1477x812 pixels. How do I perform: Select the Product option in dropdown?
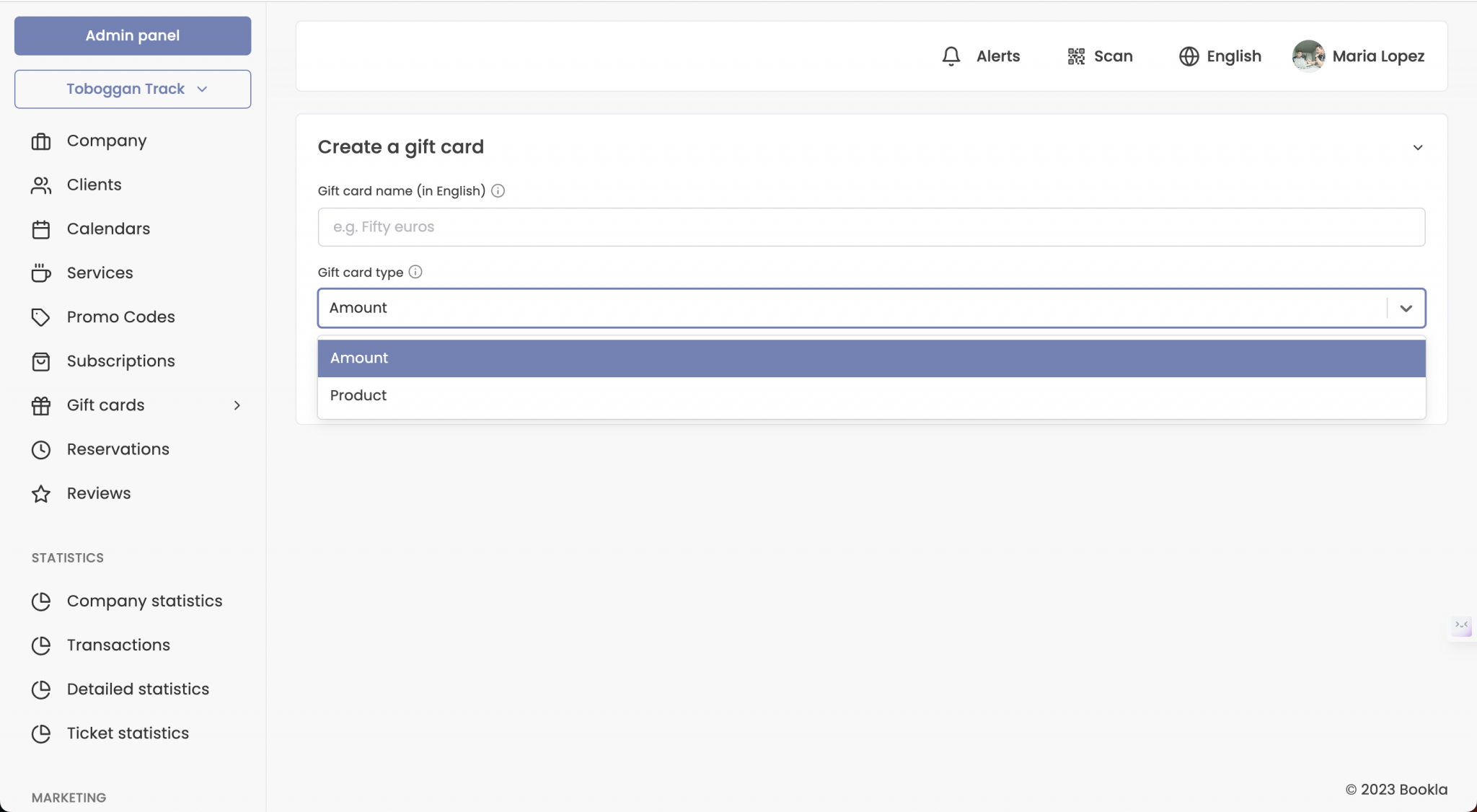[358, 396]
